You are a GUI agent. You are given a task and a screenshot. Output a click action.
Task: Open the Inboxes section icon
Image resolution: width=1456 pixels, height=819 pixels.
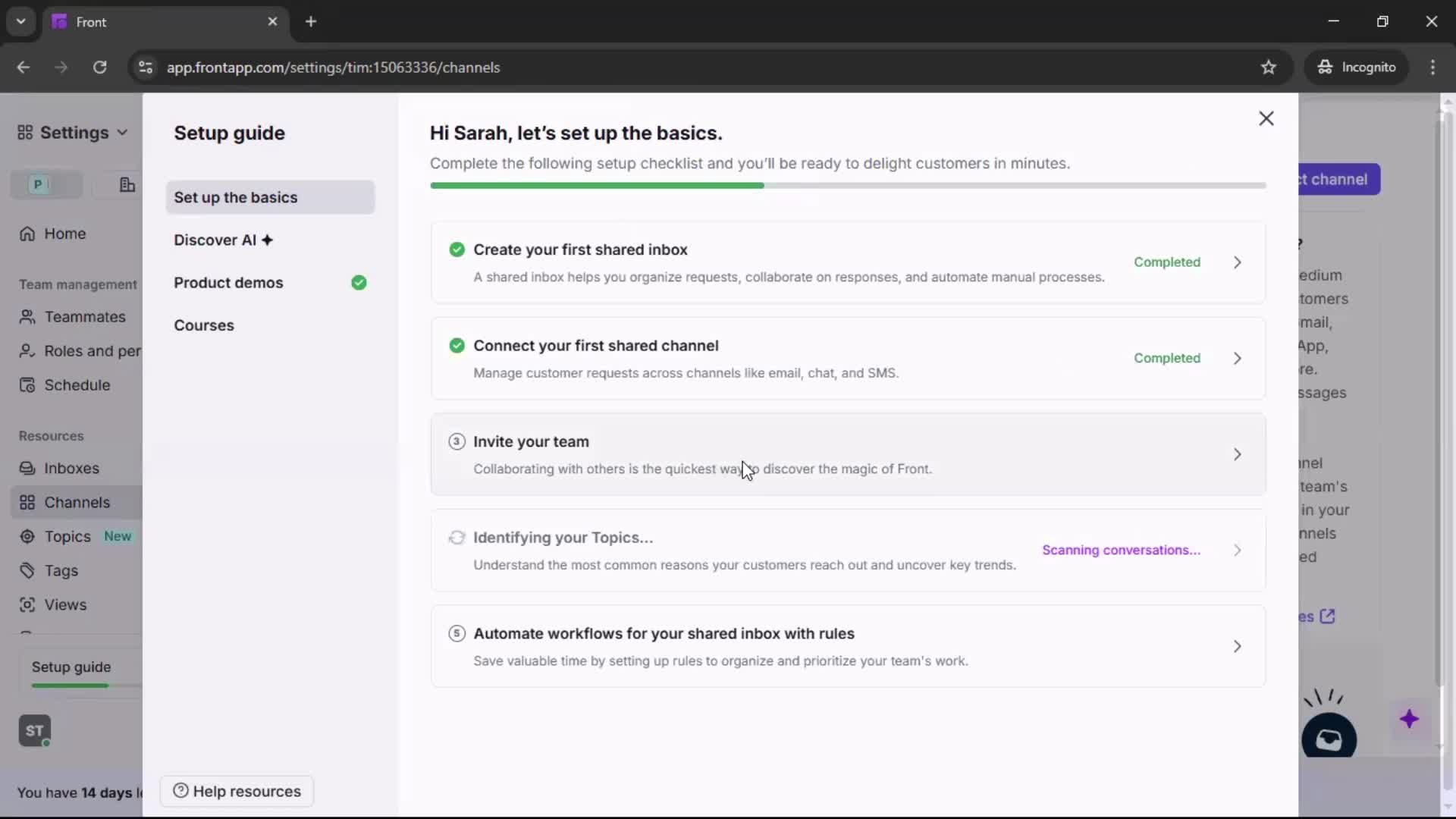pyautogui.click(x=27, y=468)
